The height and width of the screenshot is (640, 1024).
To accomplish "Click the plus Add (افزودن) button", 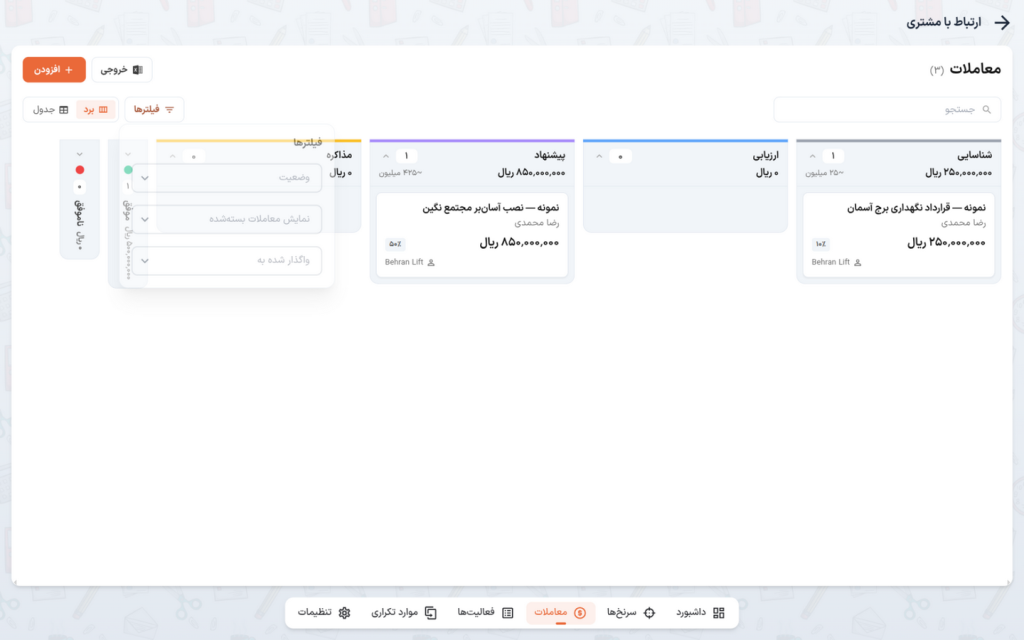I will pos(54,70).
